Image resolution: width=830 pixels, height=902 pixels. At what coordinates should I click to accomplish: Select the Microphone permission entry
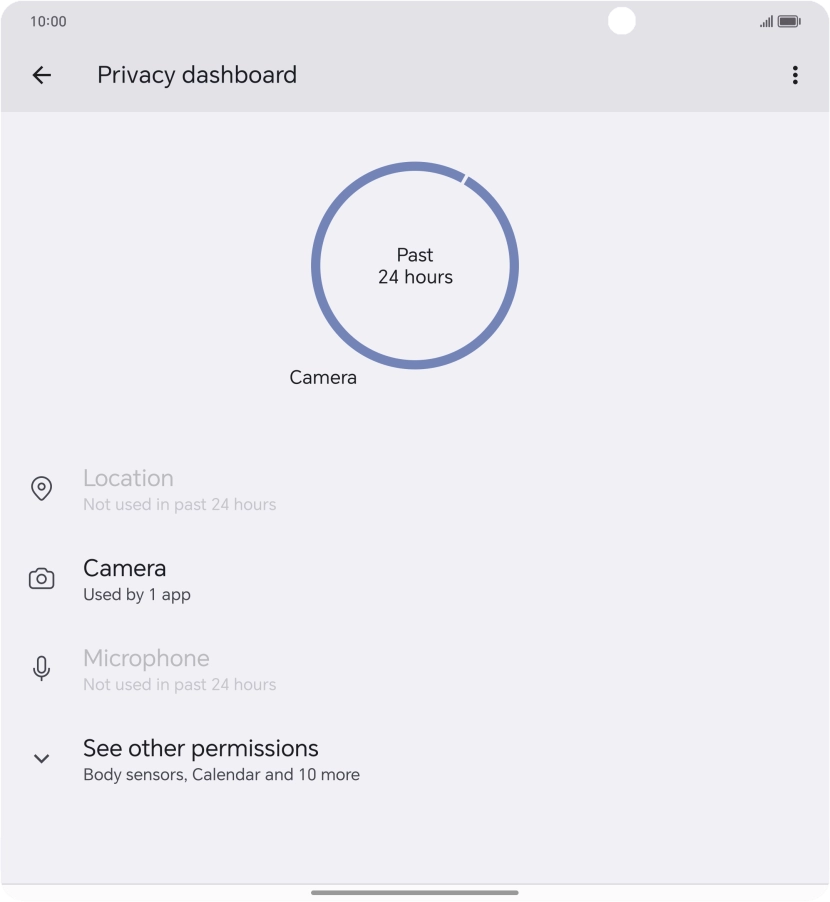[x=146, y=658]
